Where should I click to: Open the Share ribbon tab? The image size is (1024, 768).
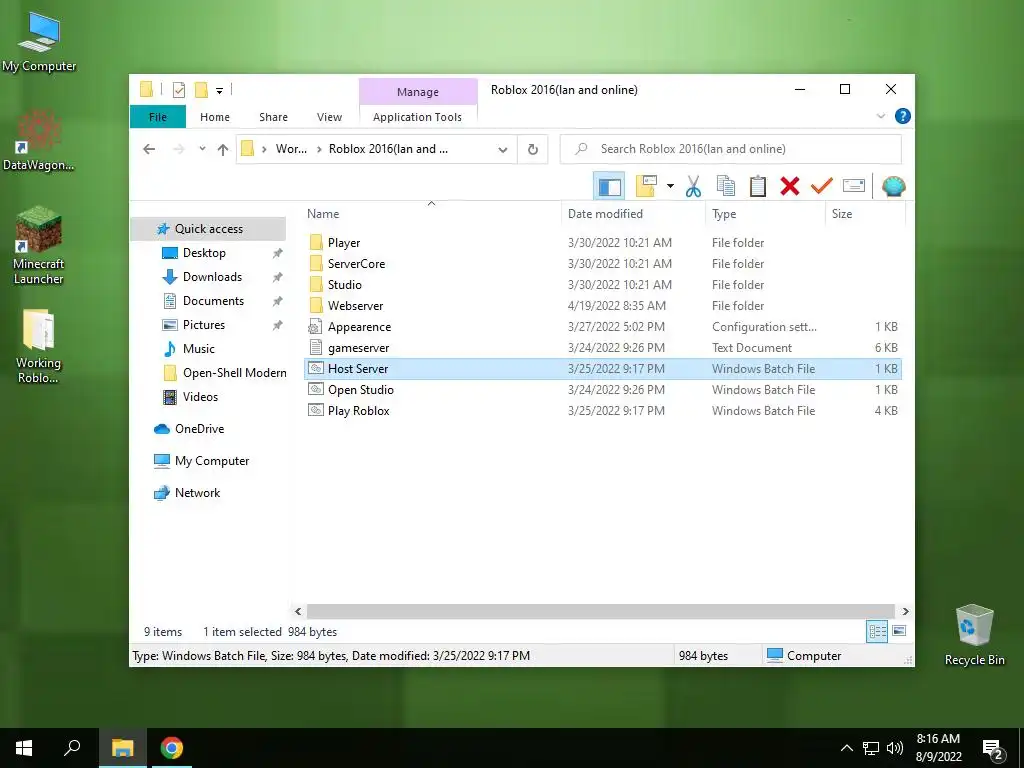click(x=273, y=117)
